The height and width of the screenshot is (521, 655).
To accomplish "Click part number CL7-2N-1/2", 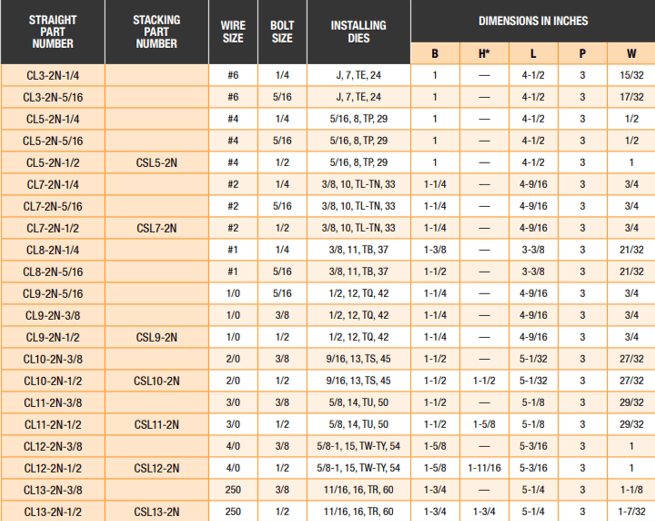I will pos(52,228).
